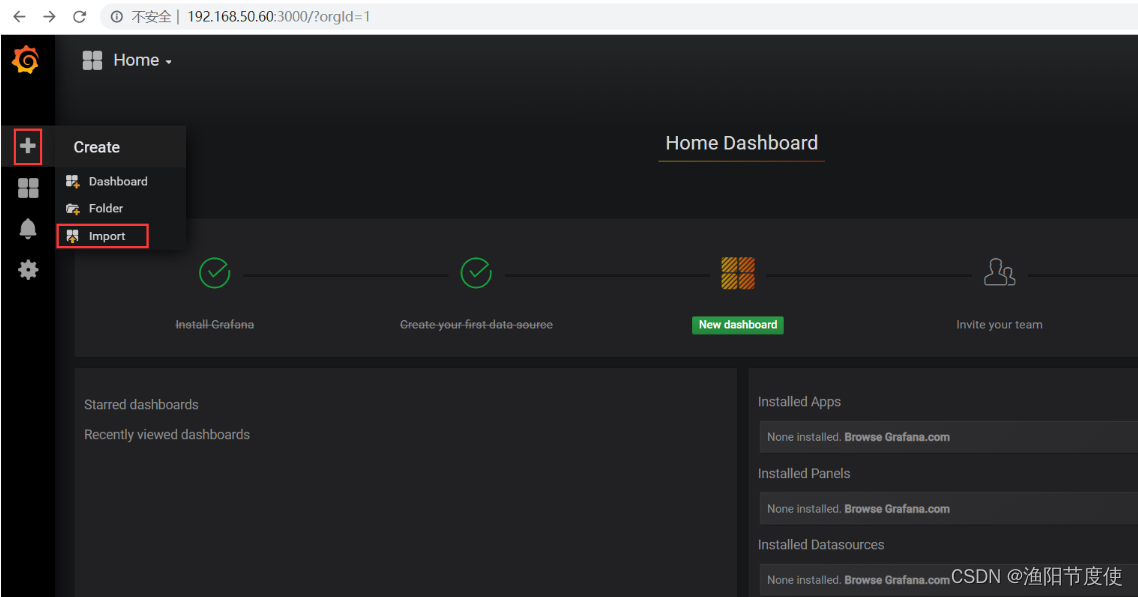Click the browser back arrow
The image size is (1138, 597).
tap(19, 16)
